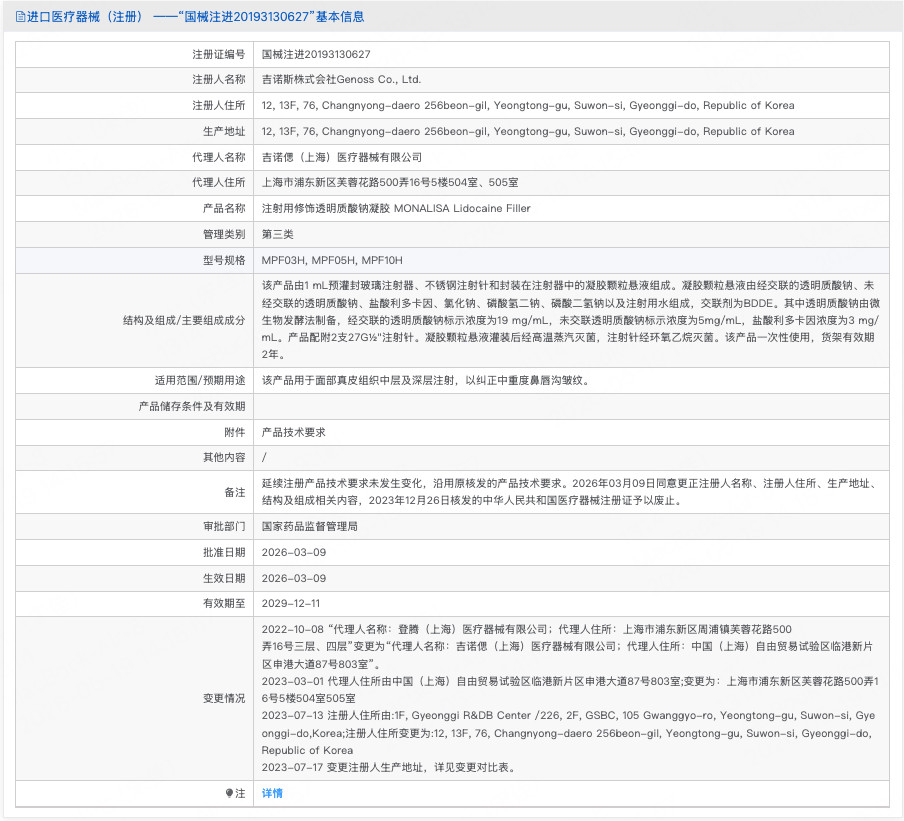Click the 生产地址 label

(224, 131)
